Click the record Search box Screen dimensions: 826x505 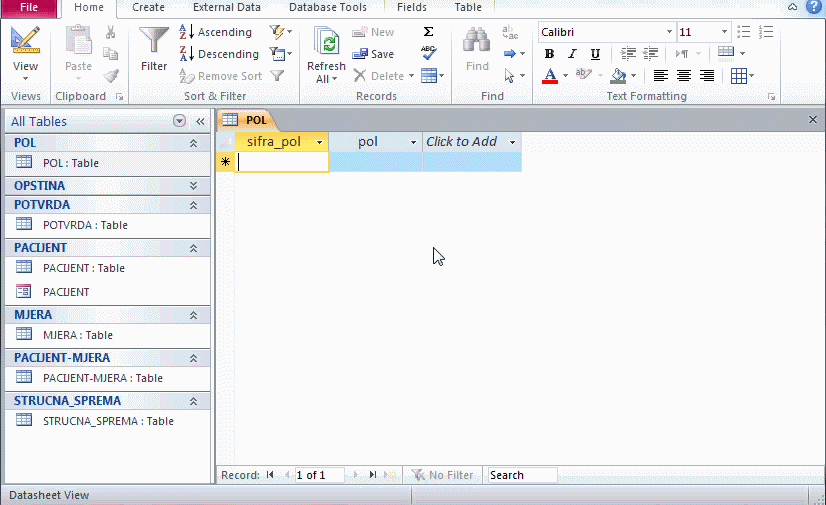coord(521,475)
